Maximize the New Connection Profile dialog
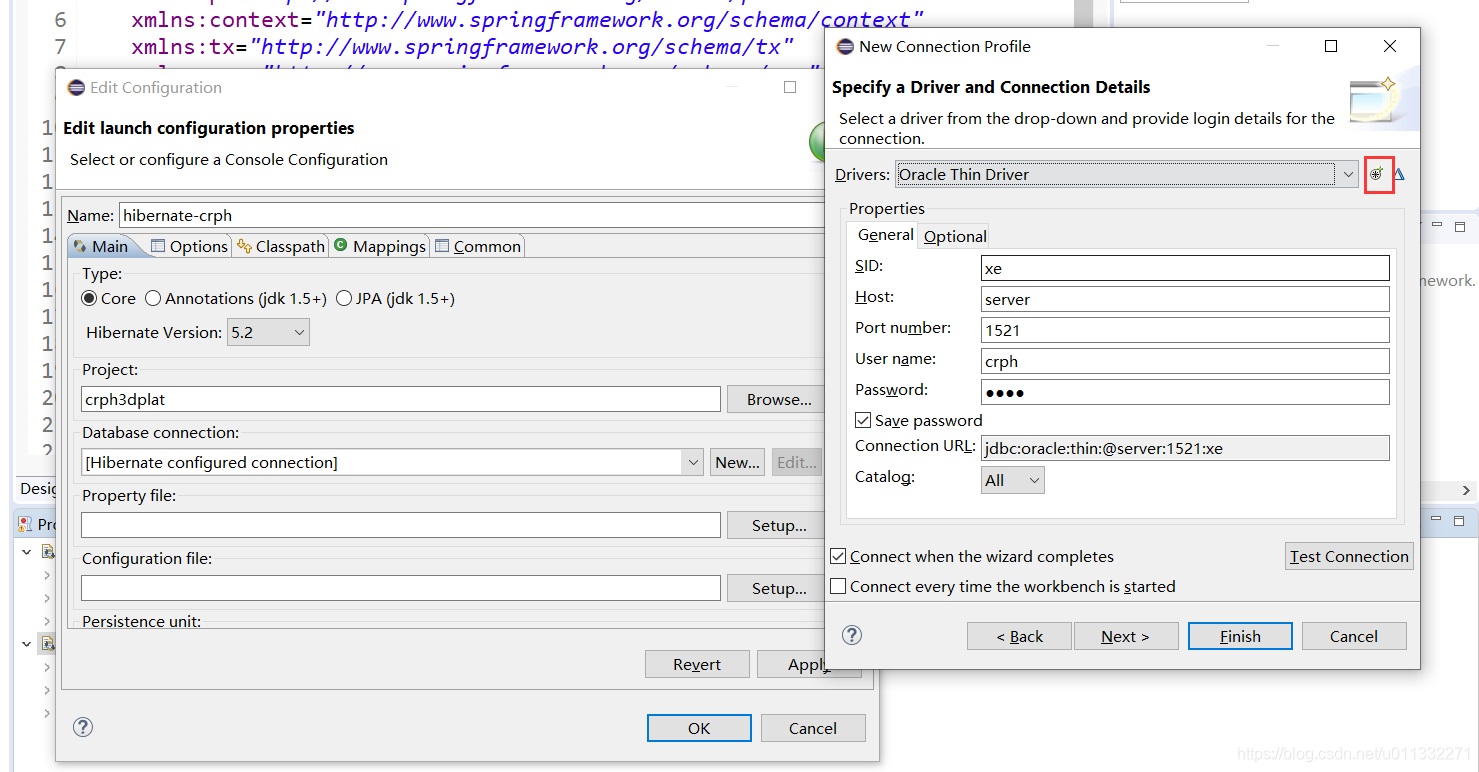The width and height of the screenshot is (1479, 772). coord(1331,46)
